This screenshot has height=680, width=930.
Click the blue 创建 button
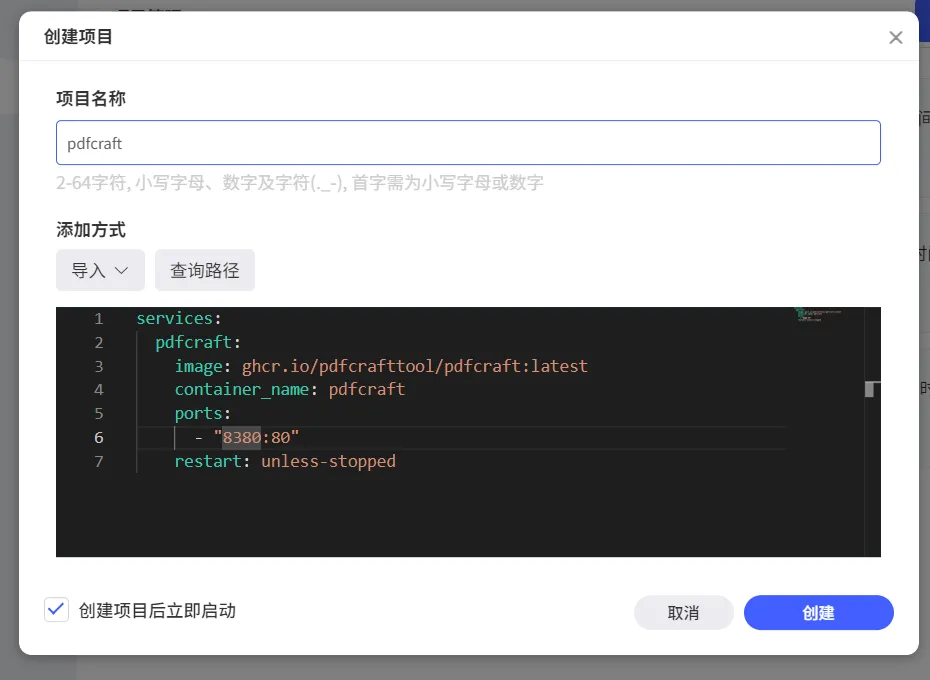click(818, 612)
